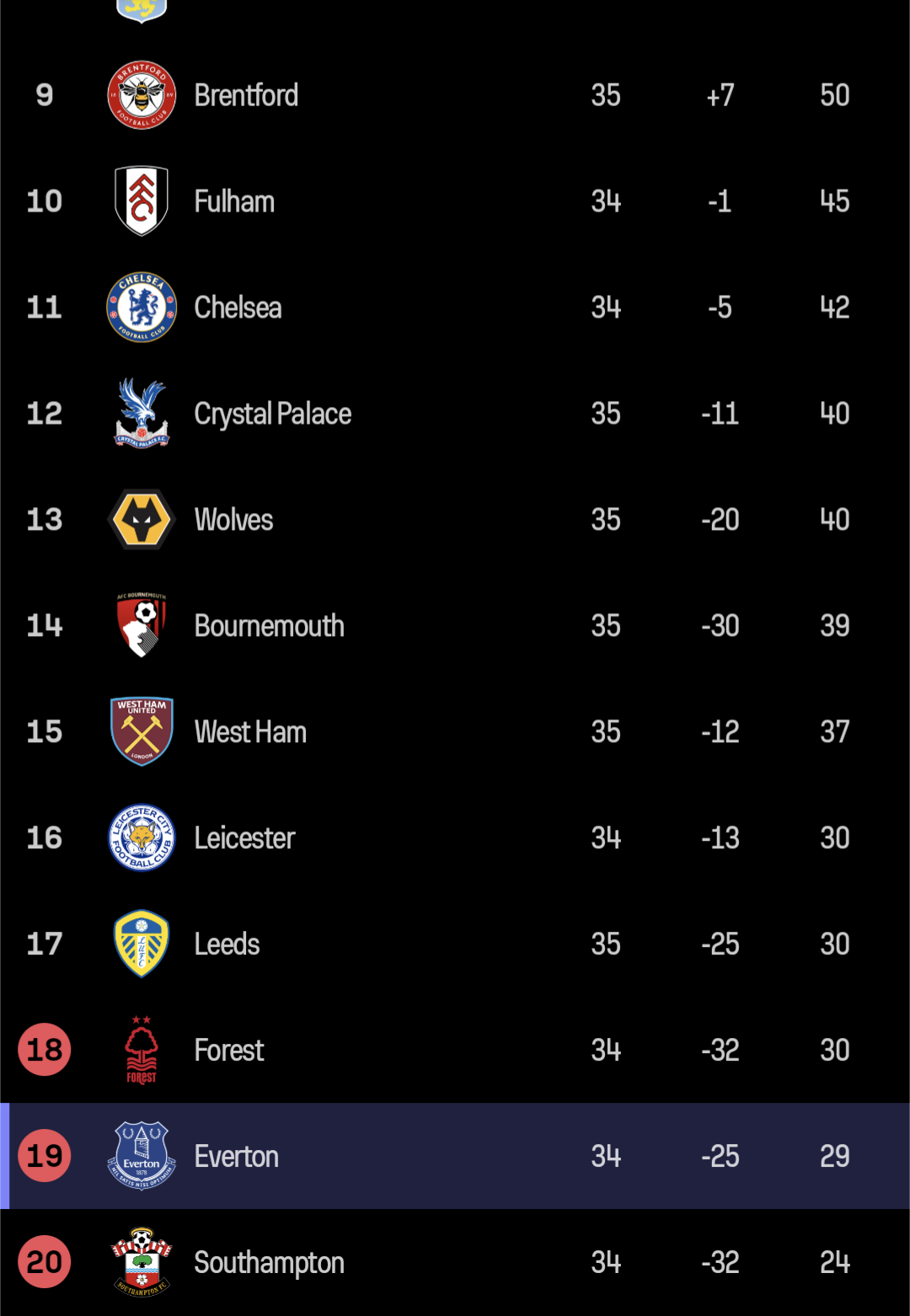Select Brentford's 50 points value

tap(835, 95)
